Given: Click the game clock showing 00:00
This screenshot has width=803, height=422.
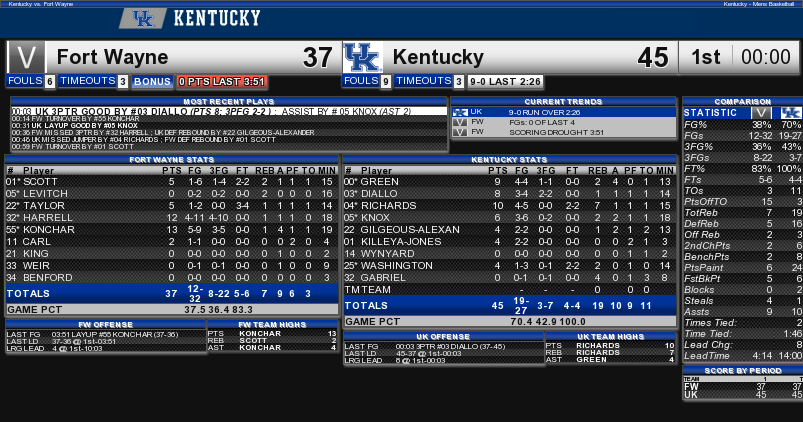Looking at the screenshot, I should coord(766,57).
